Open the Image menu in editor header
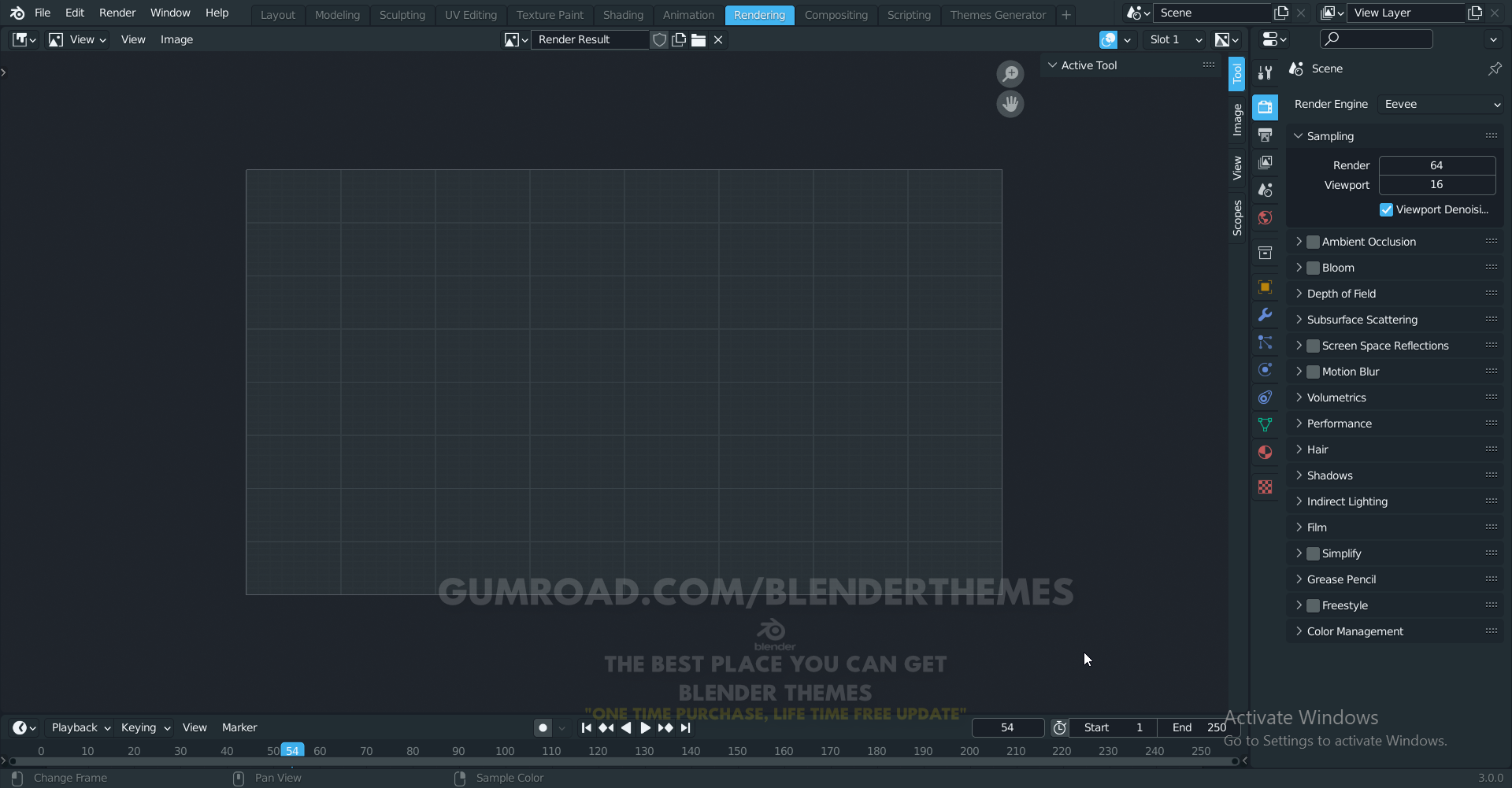Viewport: 1512px width, 788px height. [x=176, y=39]
